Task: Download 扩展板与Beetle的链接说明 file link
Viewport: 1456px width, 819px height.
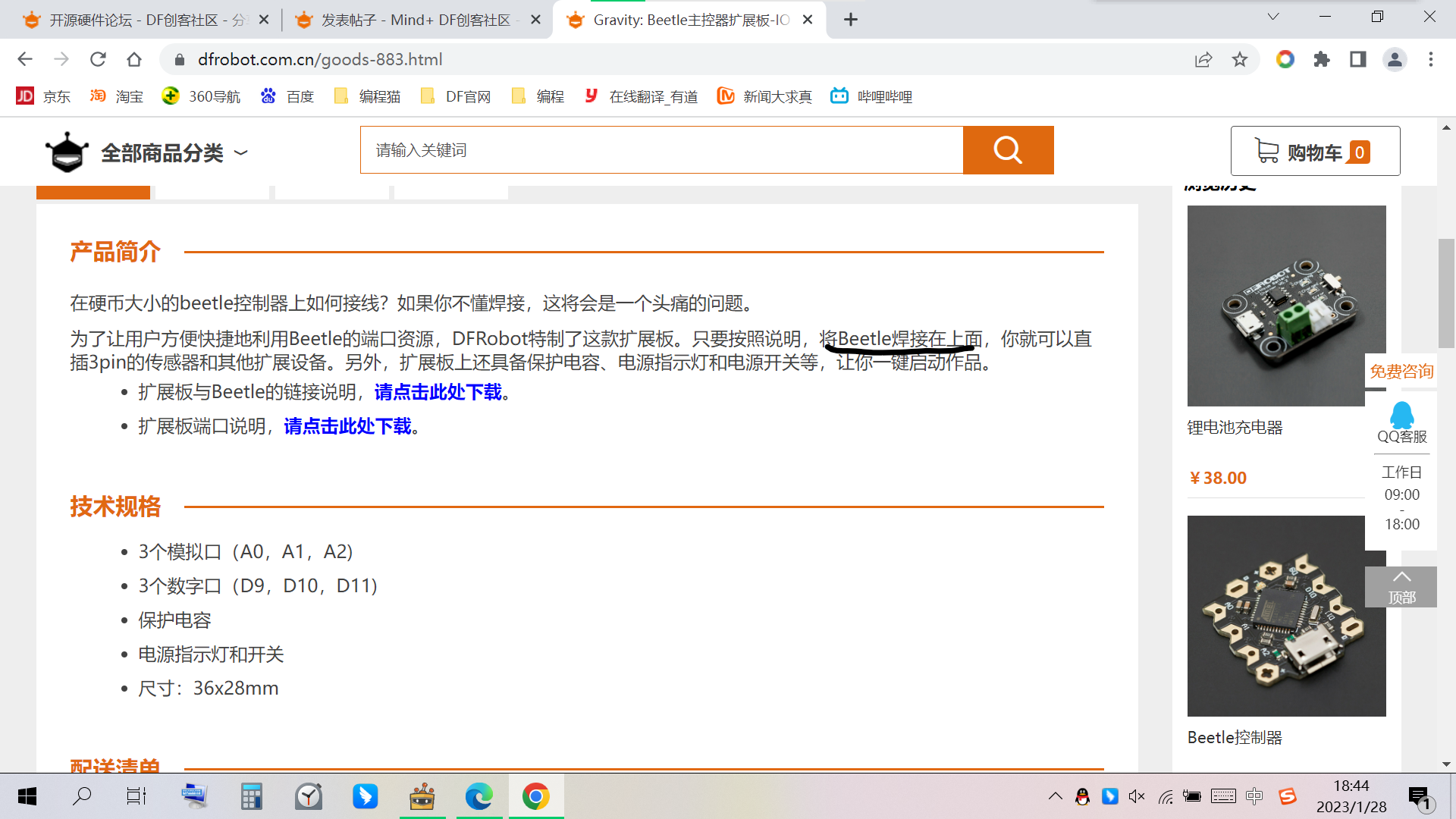Action: coord(438,392)
